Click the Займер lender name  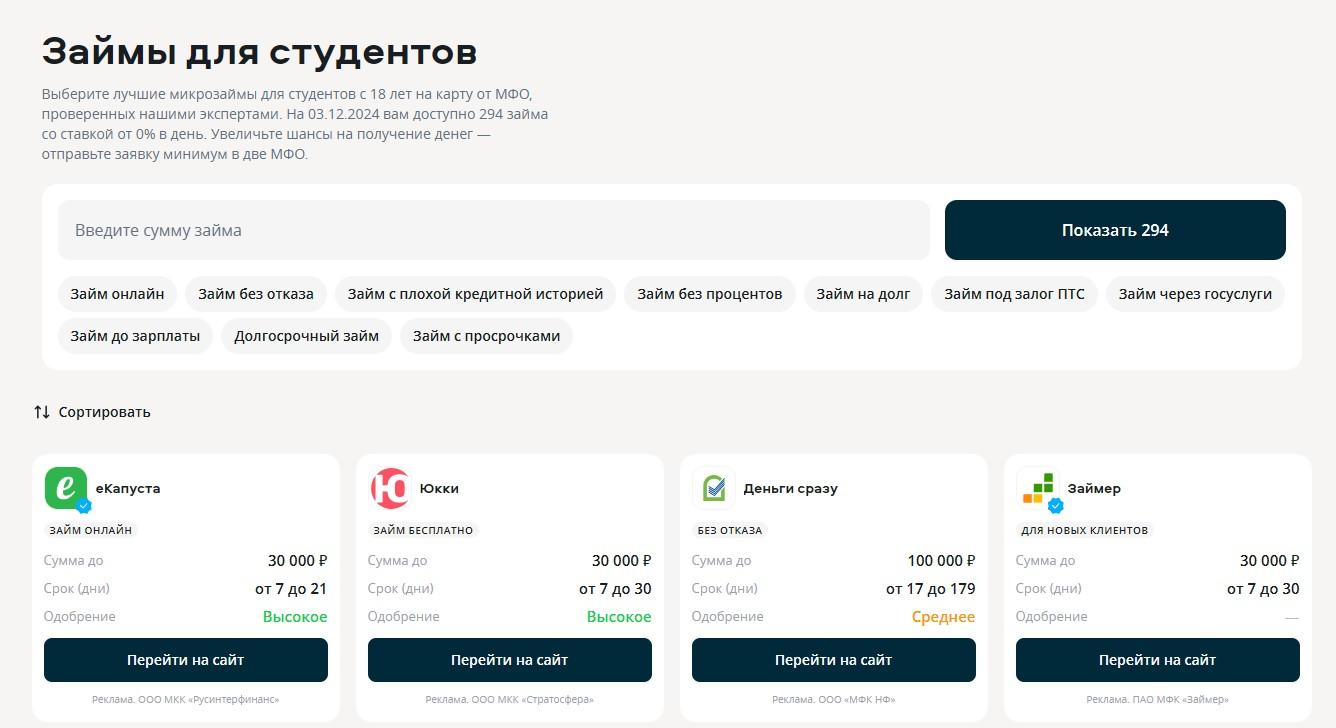[x=1094, y=489]
